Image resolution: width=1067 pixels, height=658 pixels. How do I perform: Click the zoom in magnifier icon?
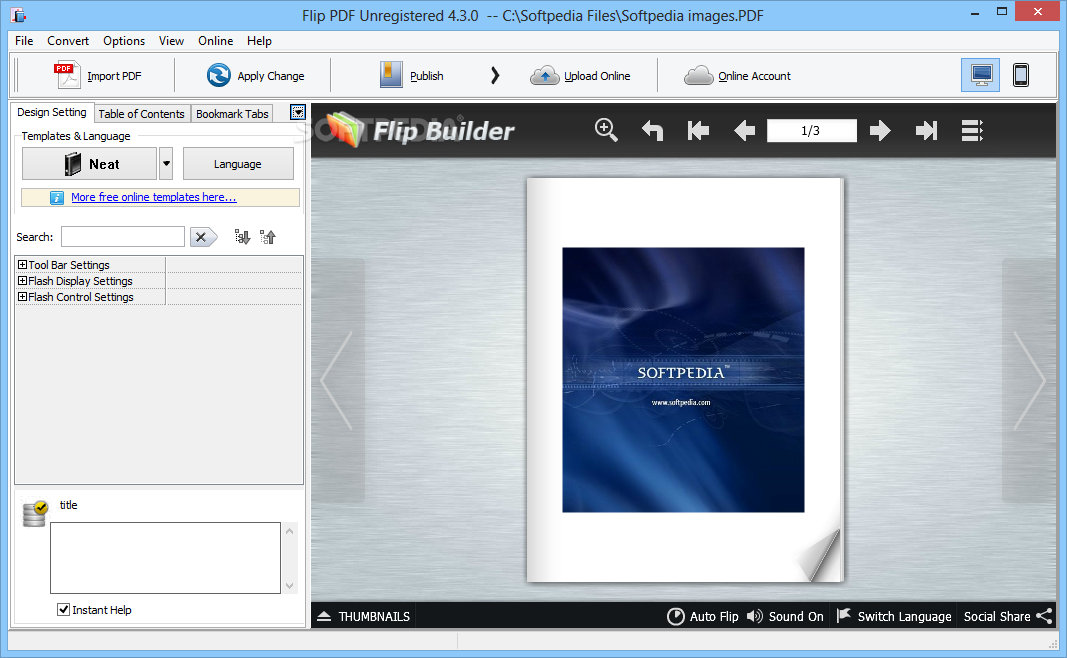click(x=606, y=130)
